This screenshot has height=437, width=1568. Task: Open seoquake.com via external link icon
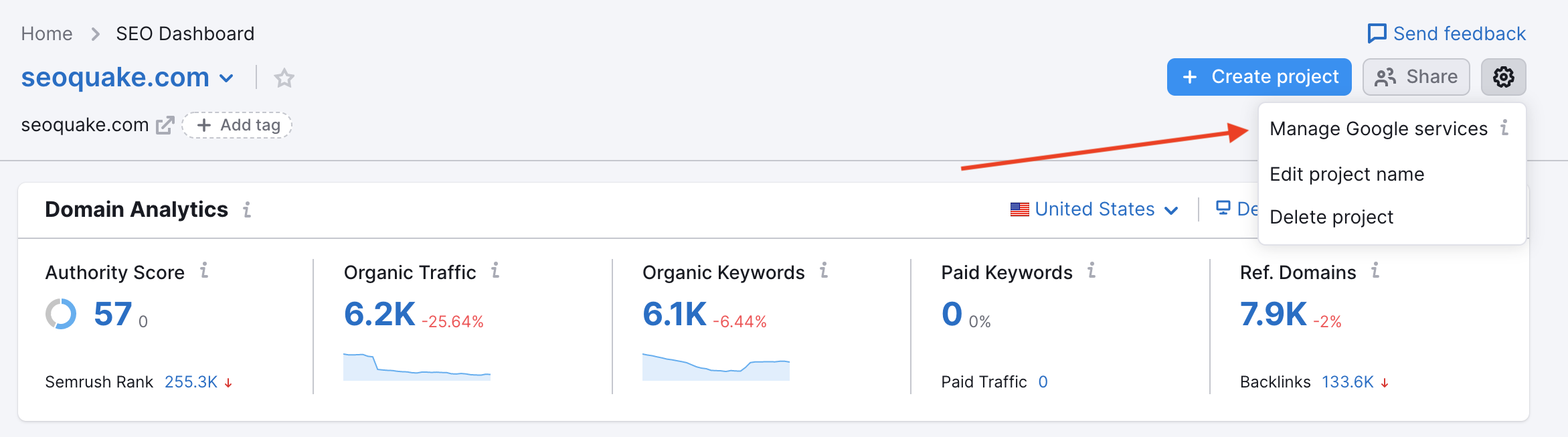click(165, 125)
